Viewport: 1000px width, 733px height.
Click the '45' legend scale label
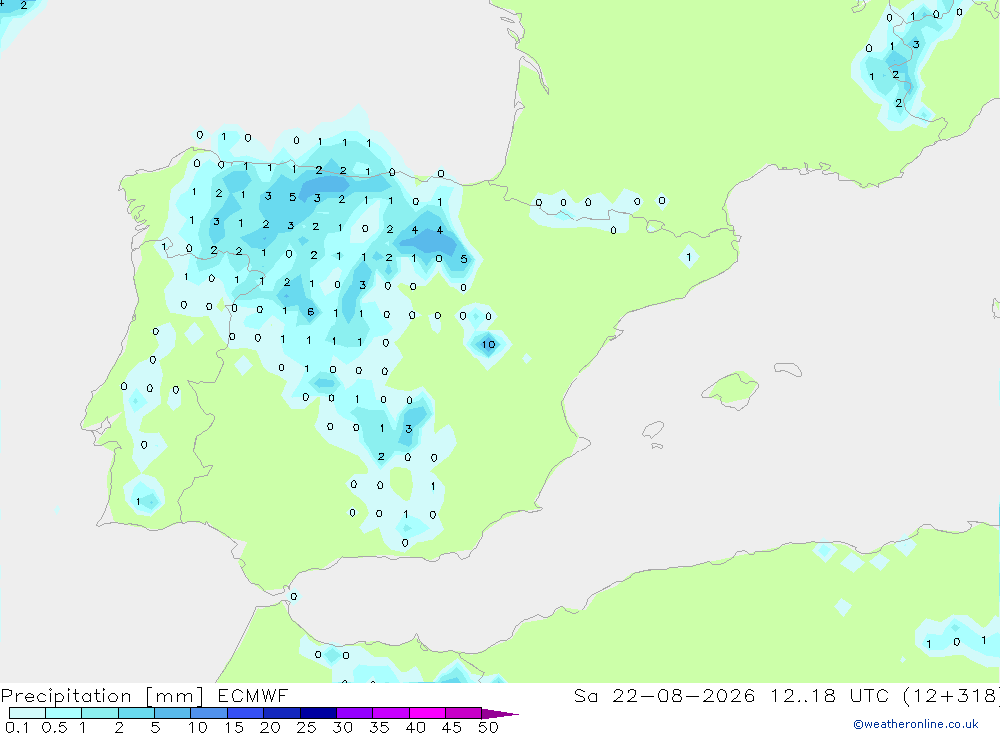click(x=452, y=727)
